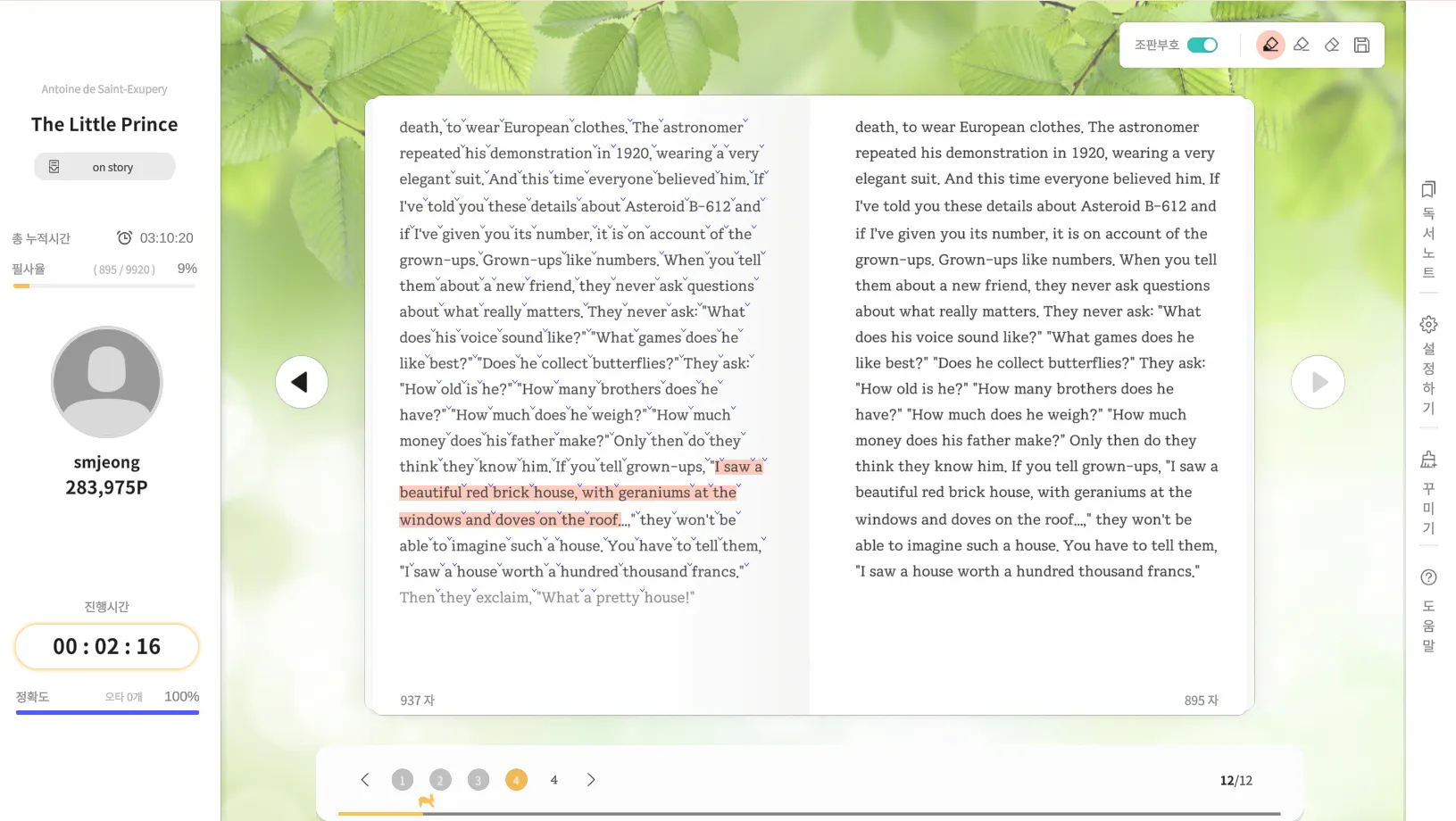
Task: Click the 9% transcription rate value
Action: (x=187, y=269)
